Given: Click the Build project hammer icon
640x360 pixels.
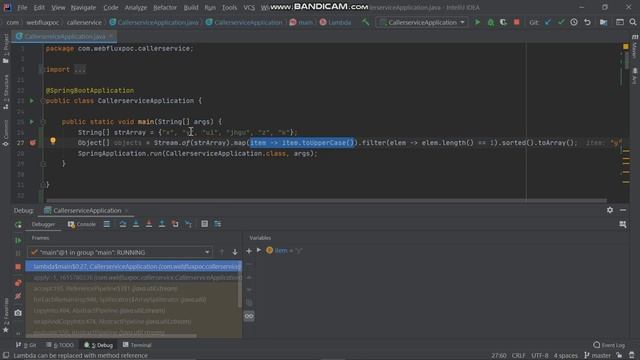Looking at the screenshot, I should tap(366, 22).
